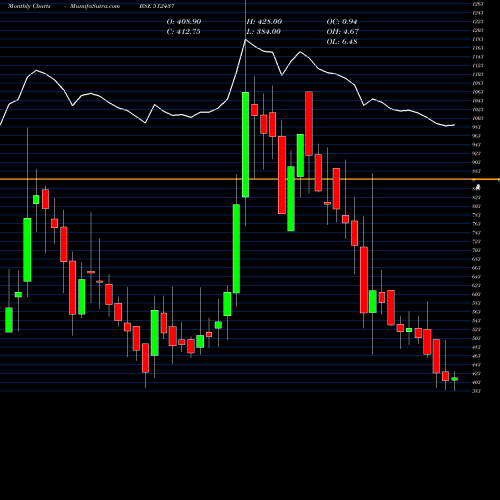Click the 1063 price axis label
Screen dimensions: 500x500
coord(478,92)
